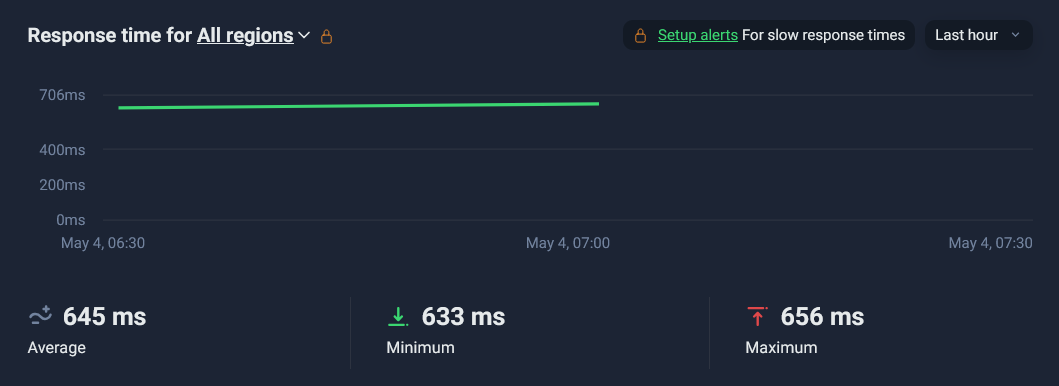Click the Average label
Screen dimensions: 1059x386
[x=57, y=348]
